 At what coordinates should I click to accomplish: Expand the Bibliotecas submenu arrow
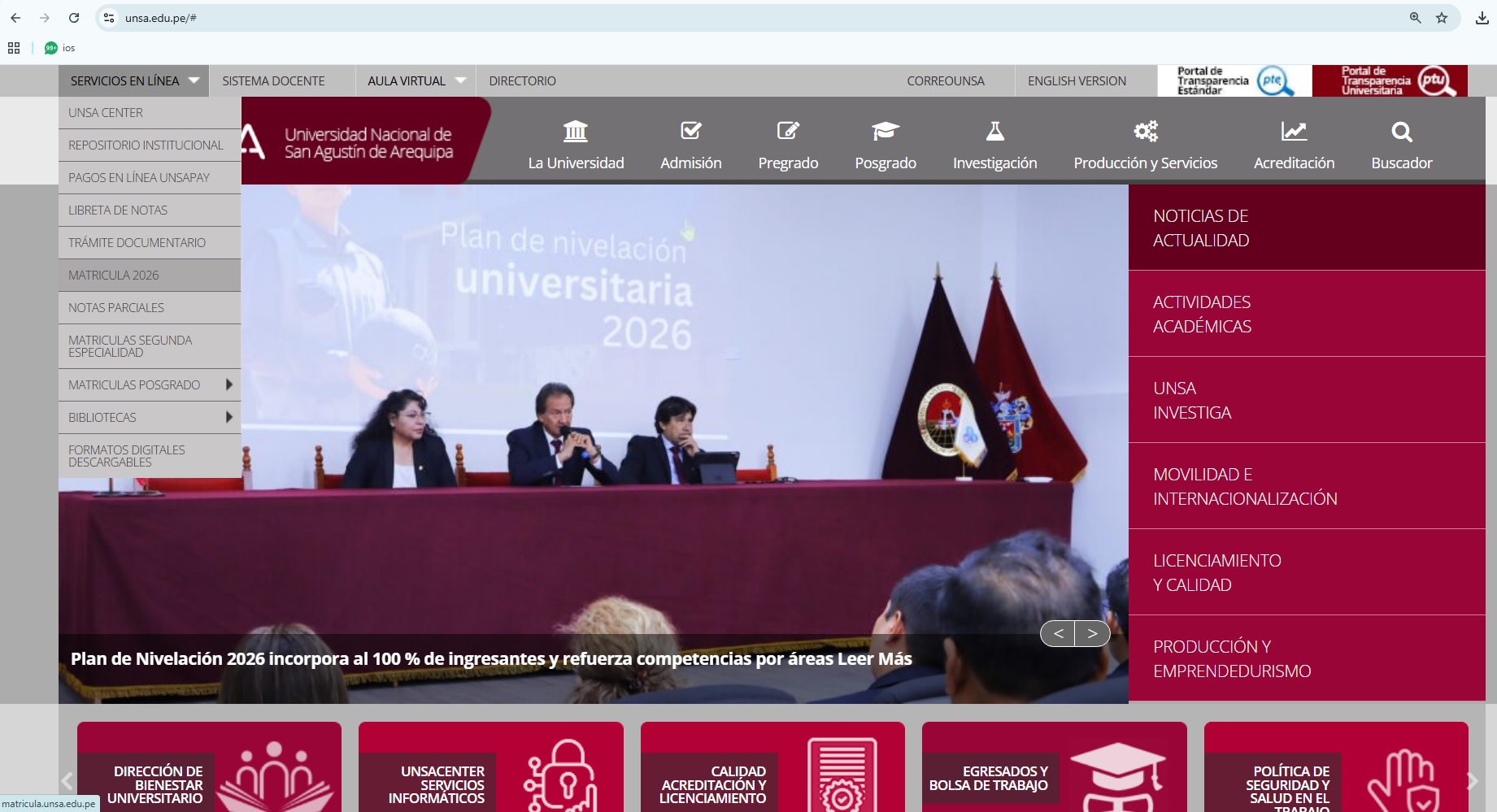[228, 417]
